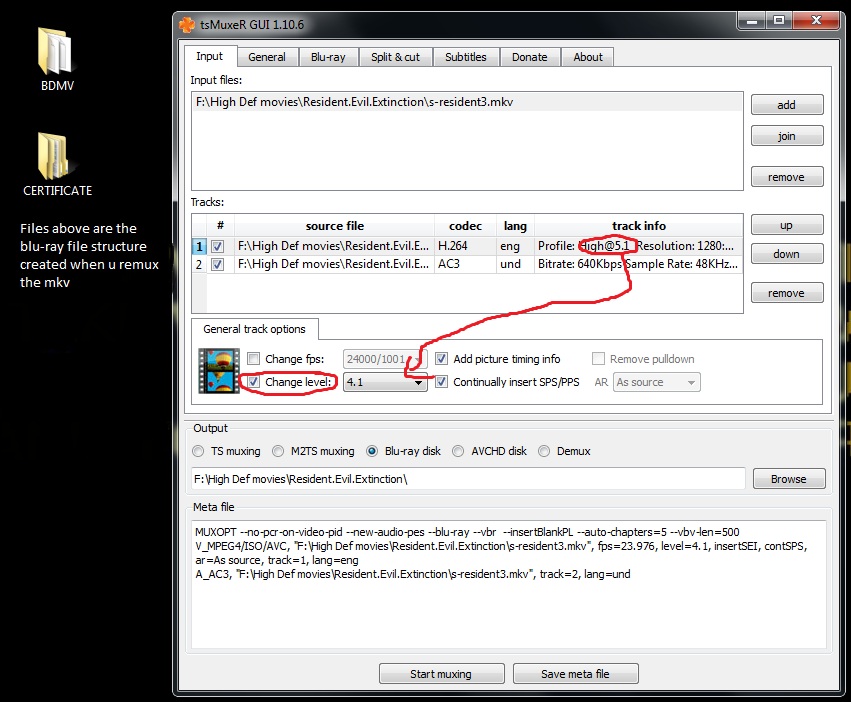
Task: Click inside the Meta file text area
Action: pyautogui.click(x=509, y=584)
